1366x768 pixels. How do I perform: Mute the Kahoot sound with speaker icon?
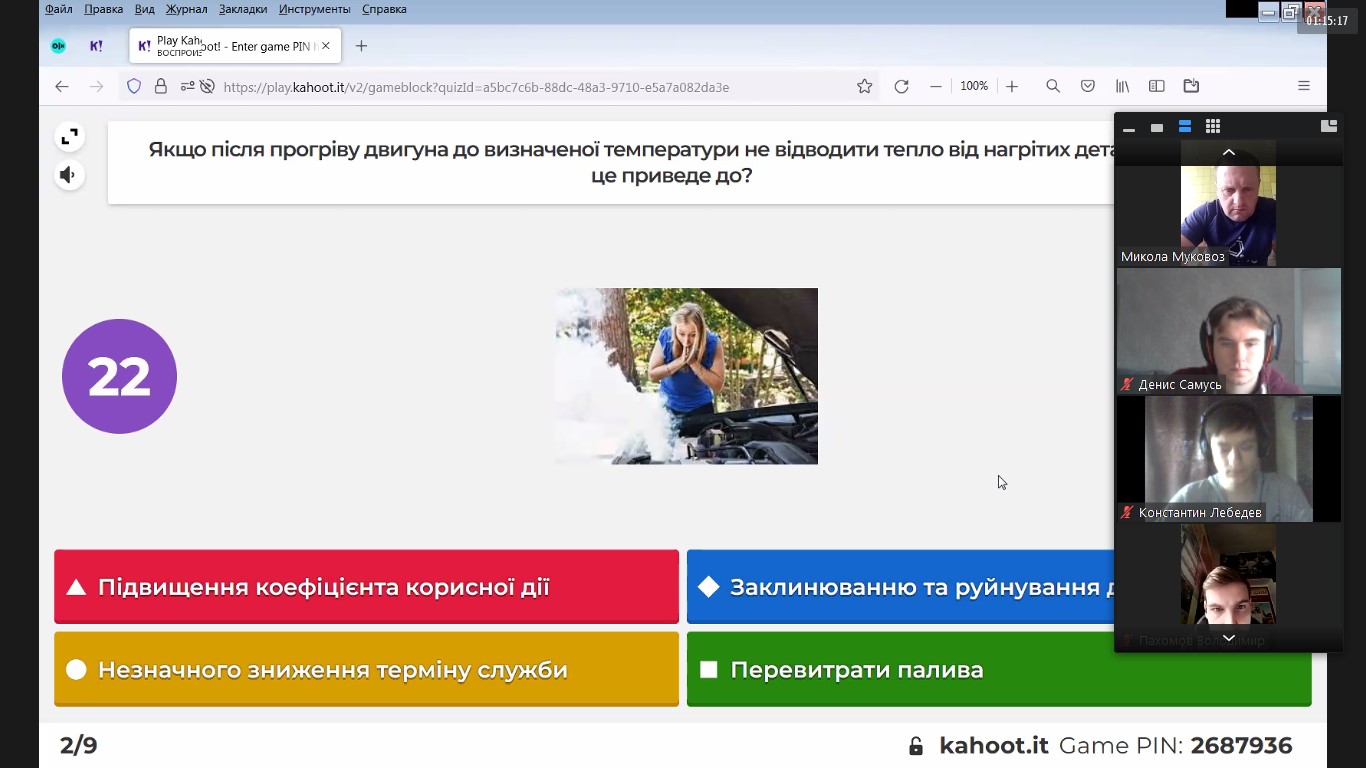(x=68, y=175)
